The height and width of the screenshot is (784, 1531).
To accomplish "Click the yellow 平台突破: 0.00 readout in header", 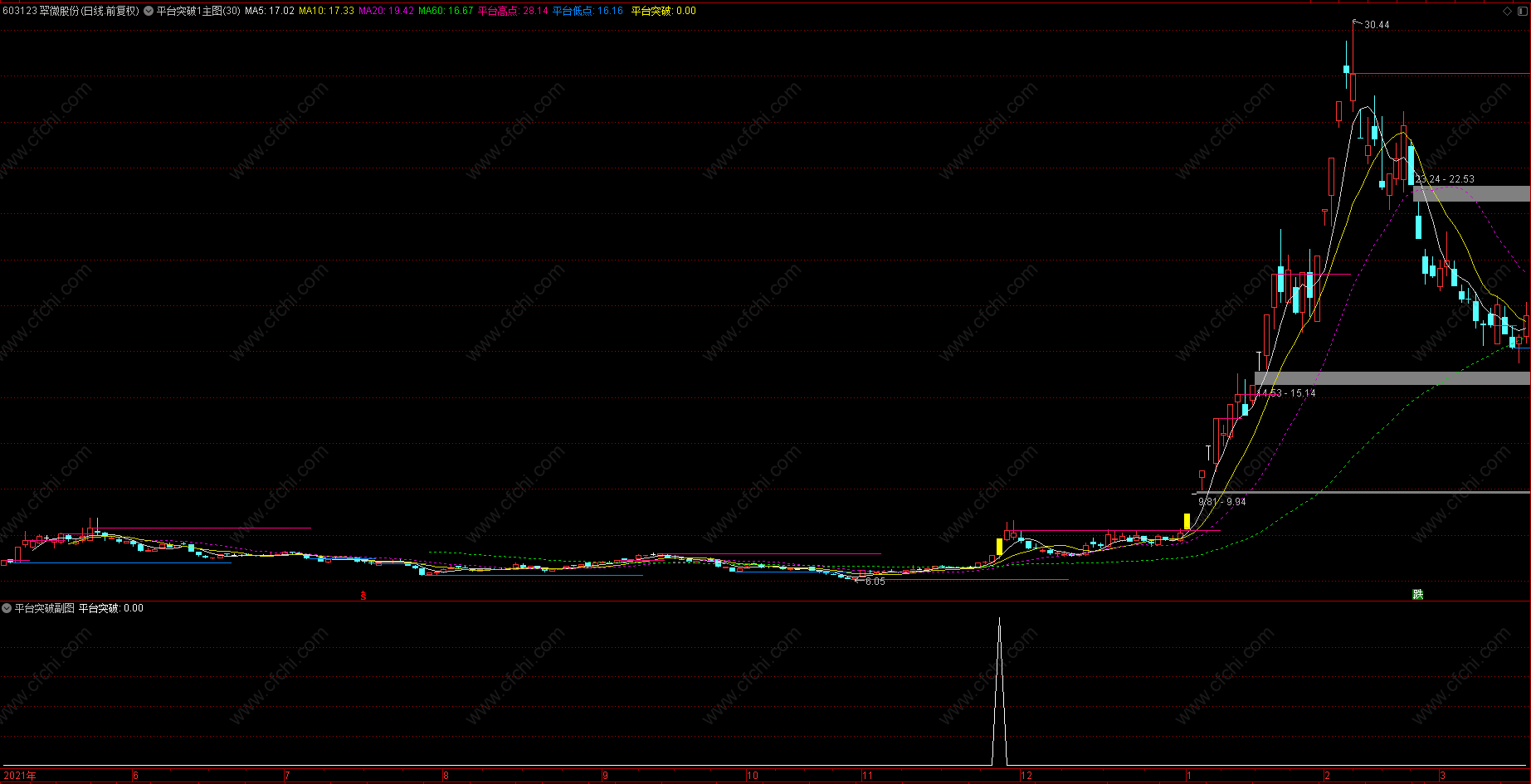I will [x=664, y=11].
